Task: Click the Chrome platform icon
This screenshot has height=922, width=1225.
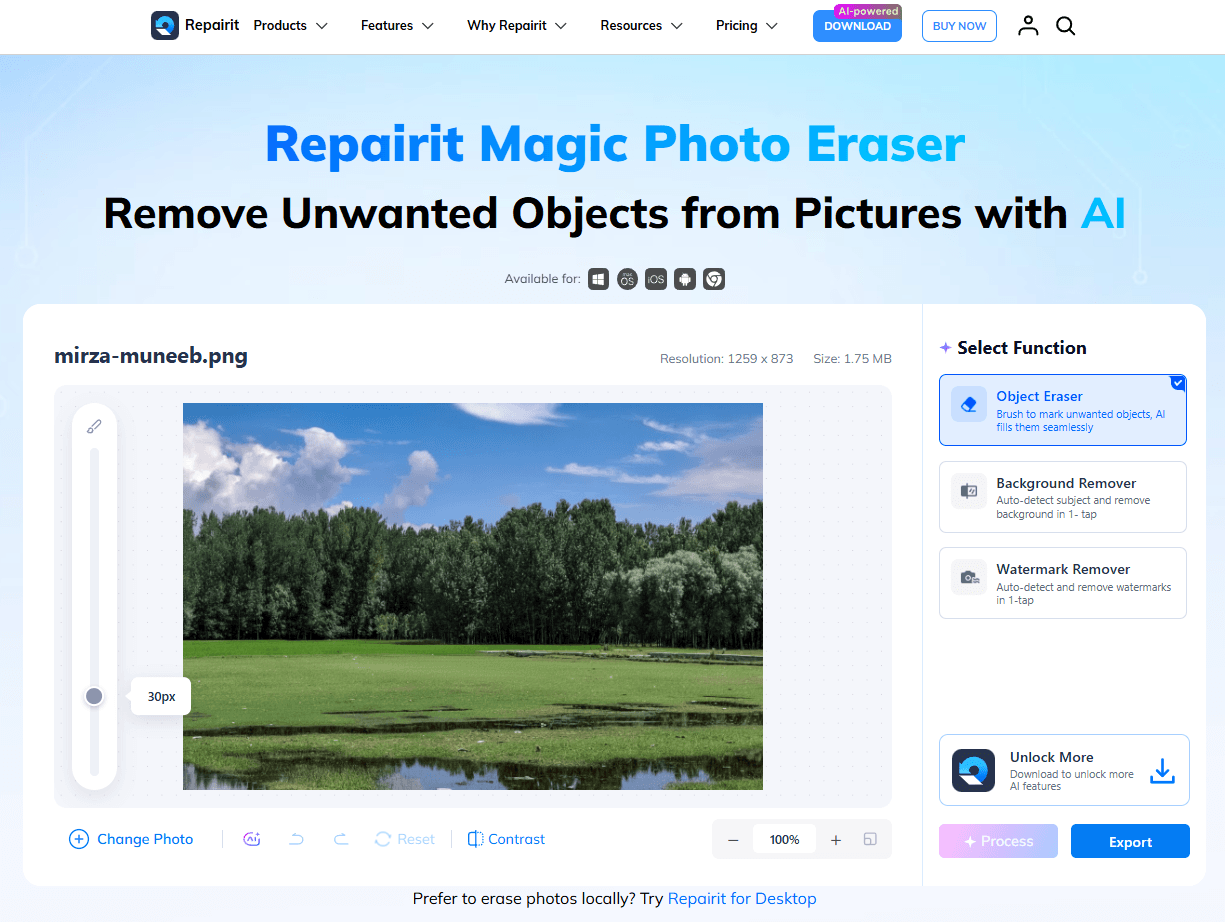Action: point(714,279)
